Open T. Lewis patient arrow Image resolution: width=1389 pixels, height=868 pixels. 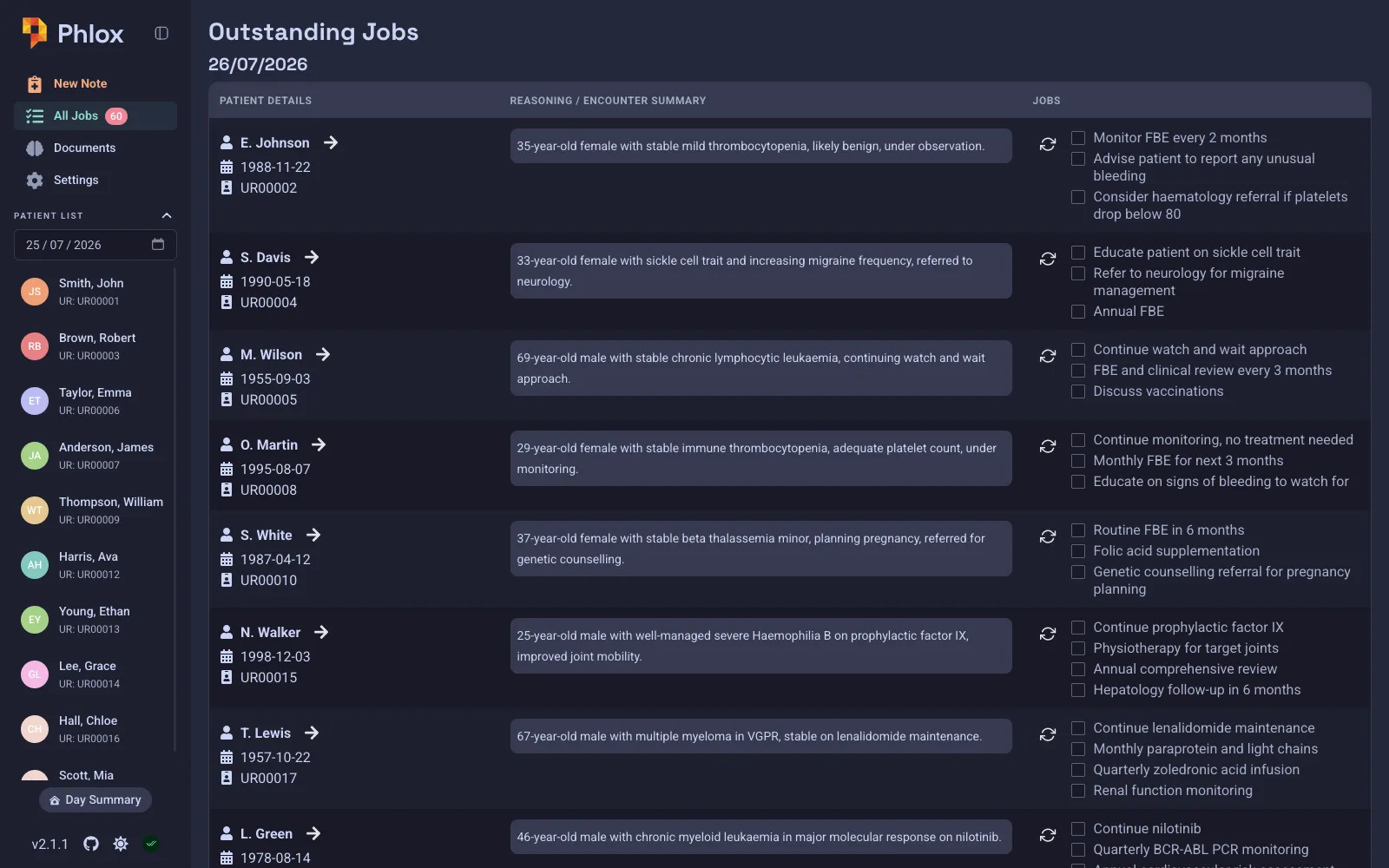tap(312, 733)
